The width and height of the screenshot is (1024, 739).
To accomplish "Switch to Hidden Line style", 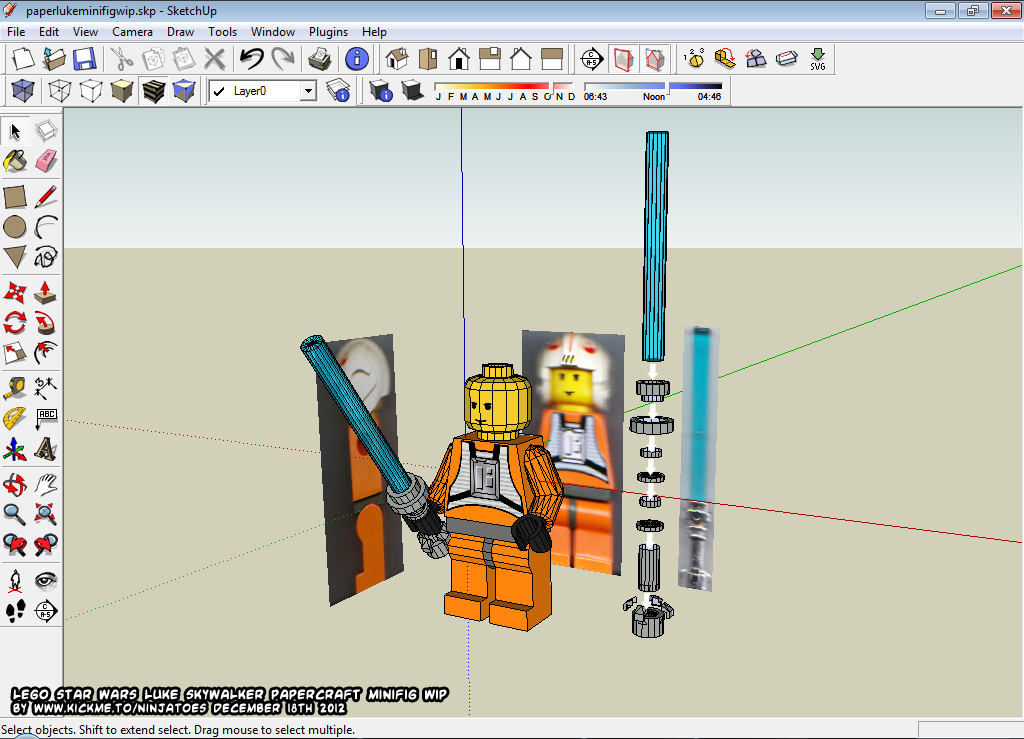I will click(x=91, y=91).
